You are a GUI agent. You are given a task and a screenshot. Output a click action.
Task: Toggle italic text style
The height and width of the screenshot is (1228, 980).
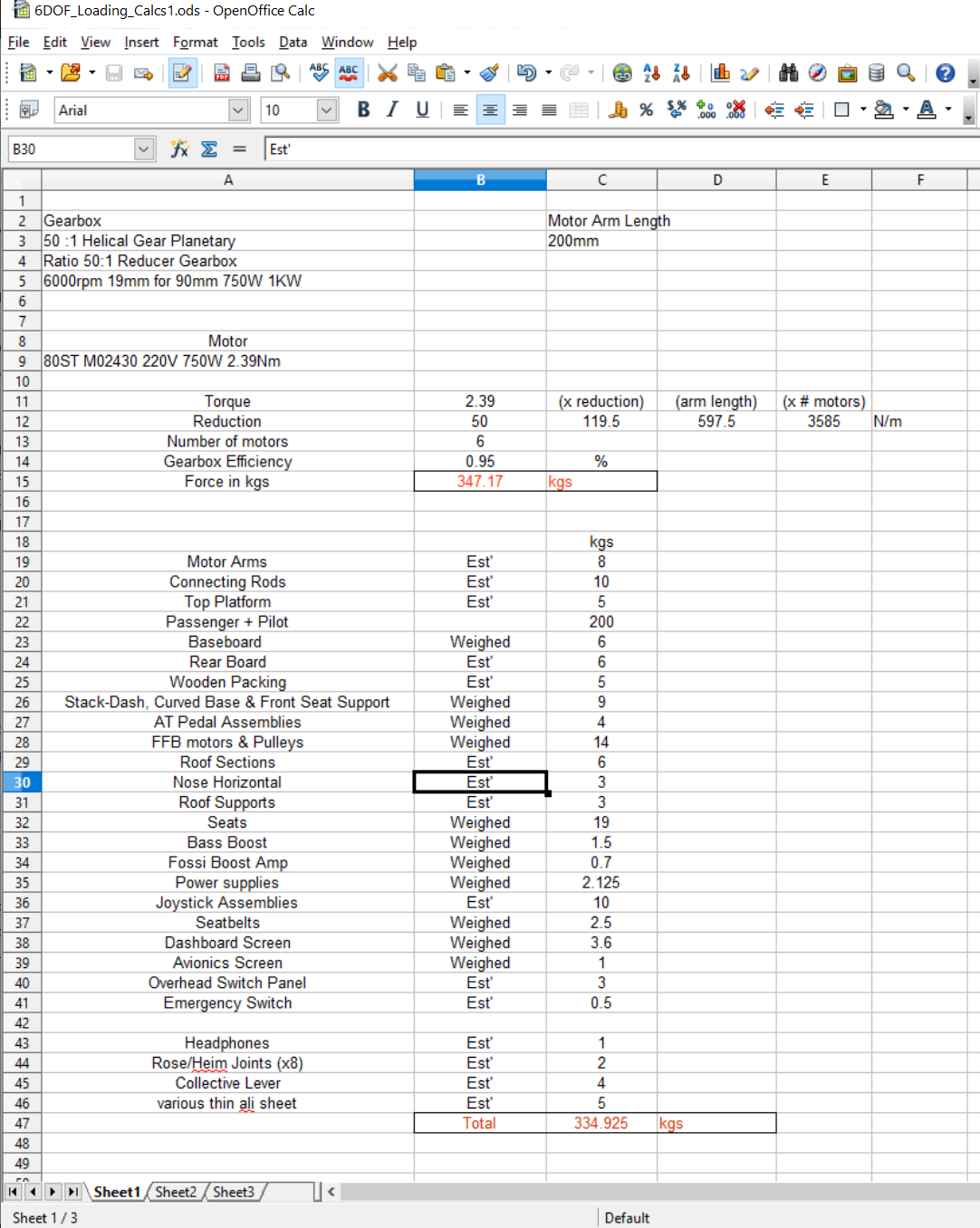[x=392, y=110]
